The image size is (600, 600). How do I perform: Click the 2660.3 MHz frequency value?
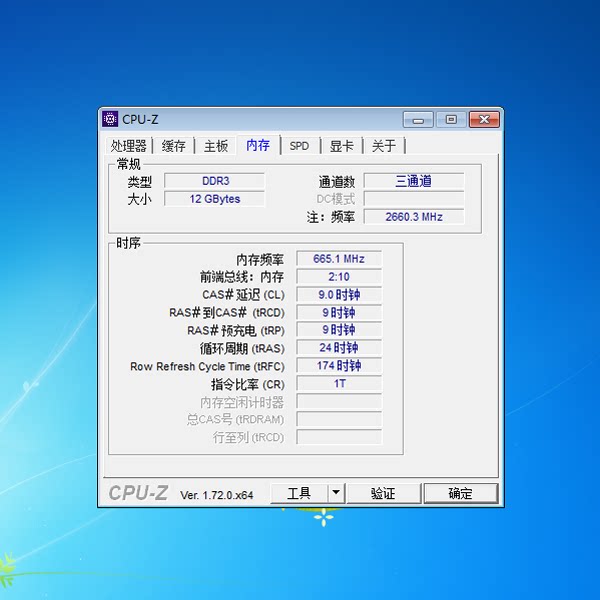click(x=414, y=217)
